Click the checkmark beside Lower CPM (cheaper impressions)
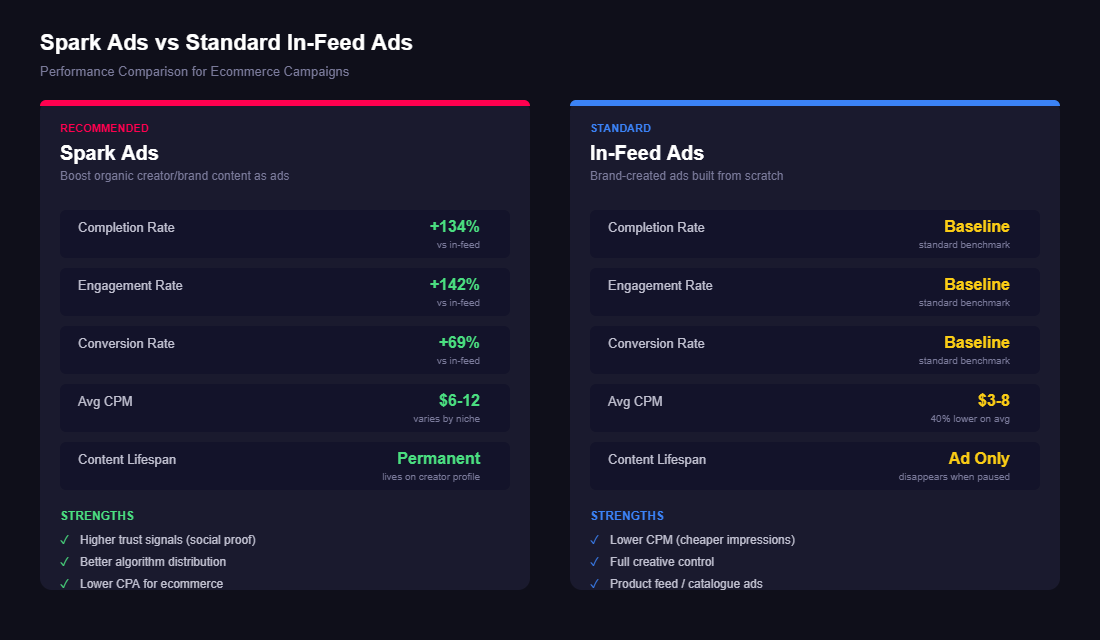 click(594, 539)
